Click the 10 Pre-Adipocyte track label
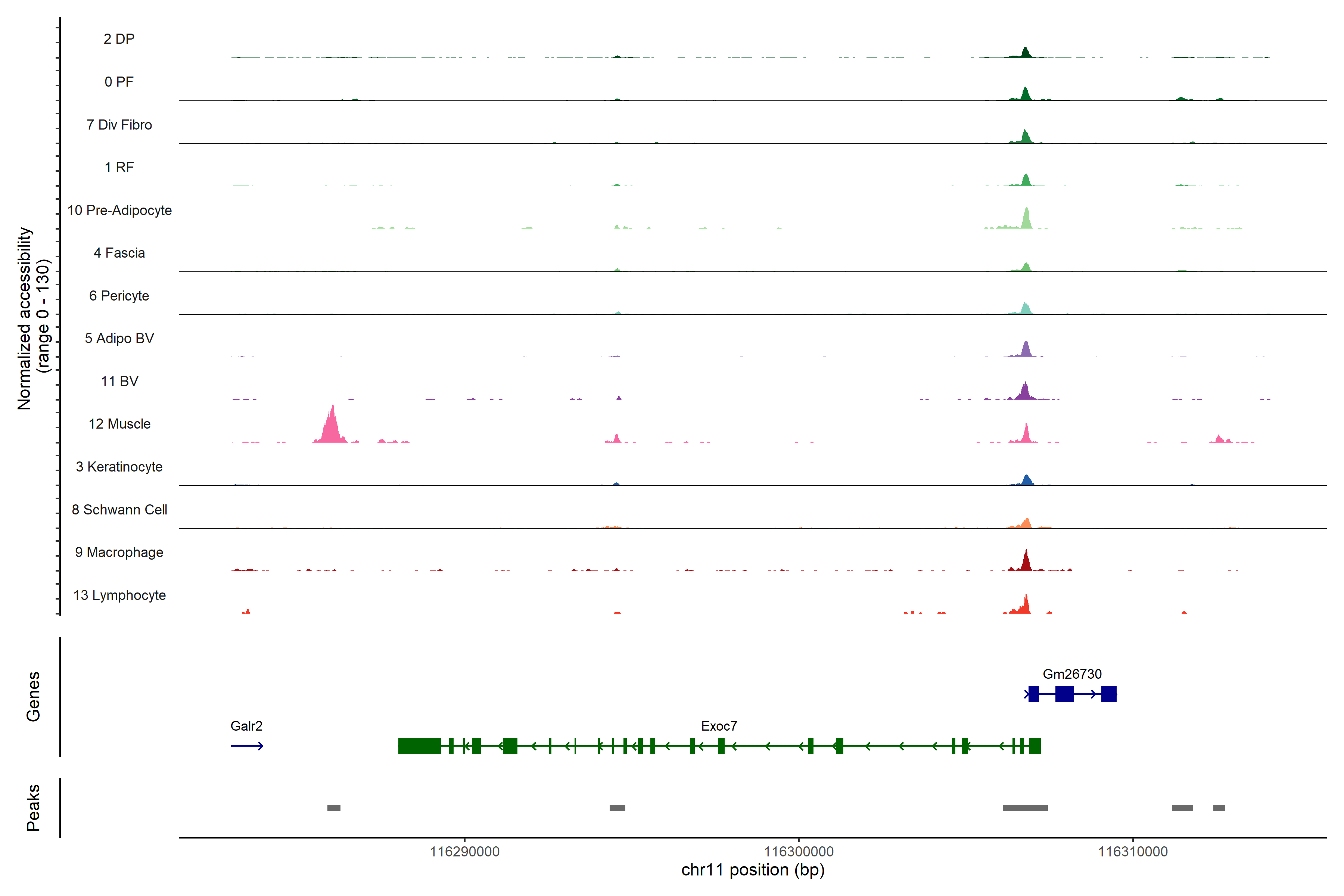 (x=119, y=210)
